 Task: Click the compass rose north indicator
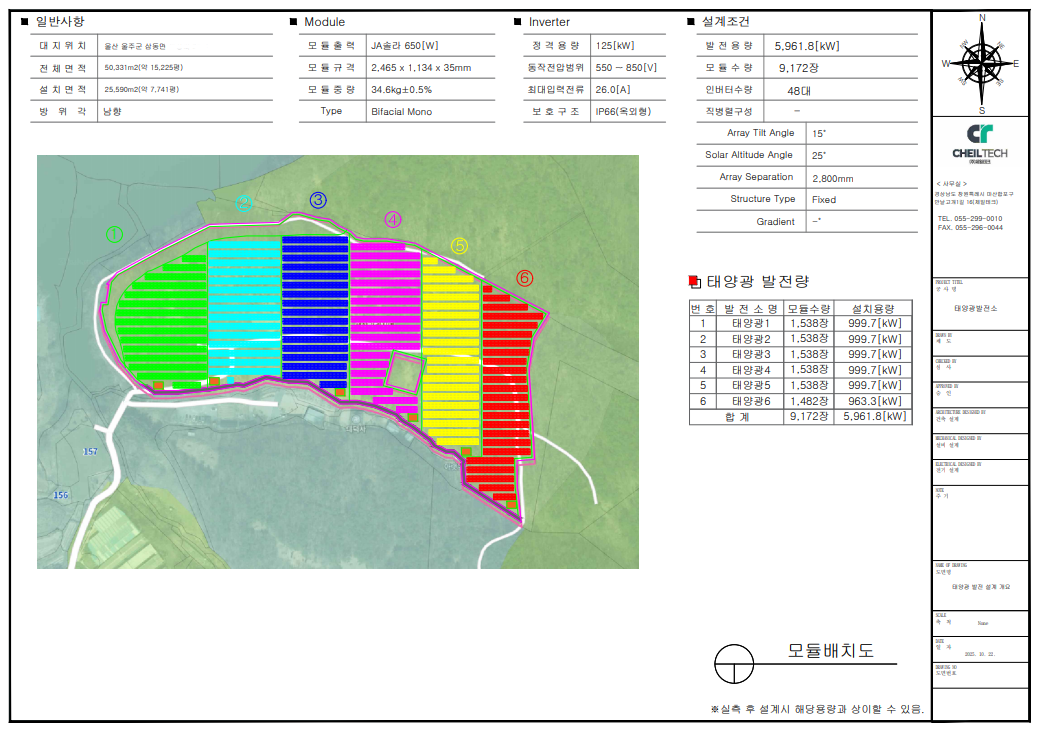click(x=982, y=18)
